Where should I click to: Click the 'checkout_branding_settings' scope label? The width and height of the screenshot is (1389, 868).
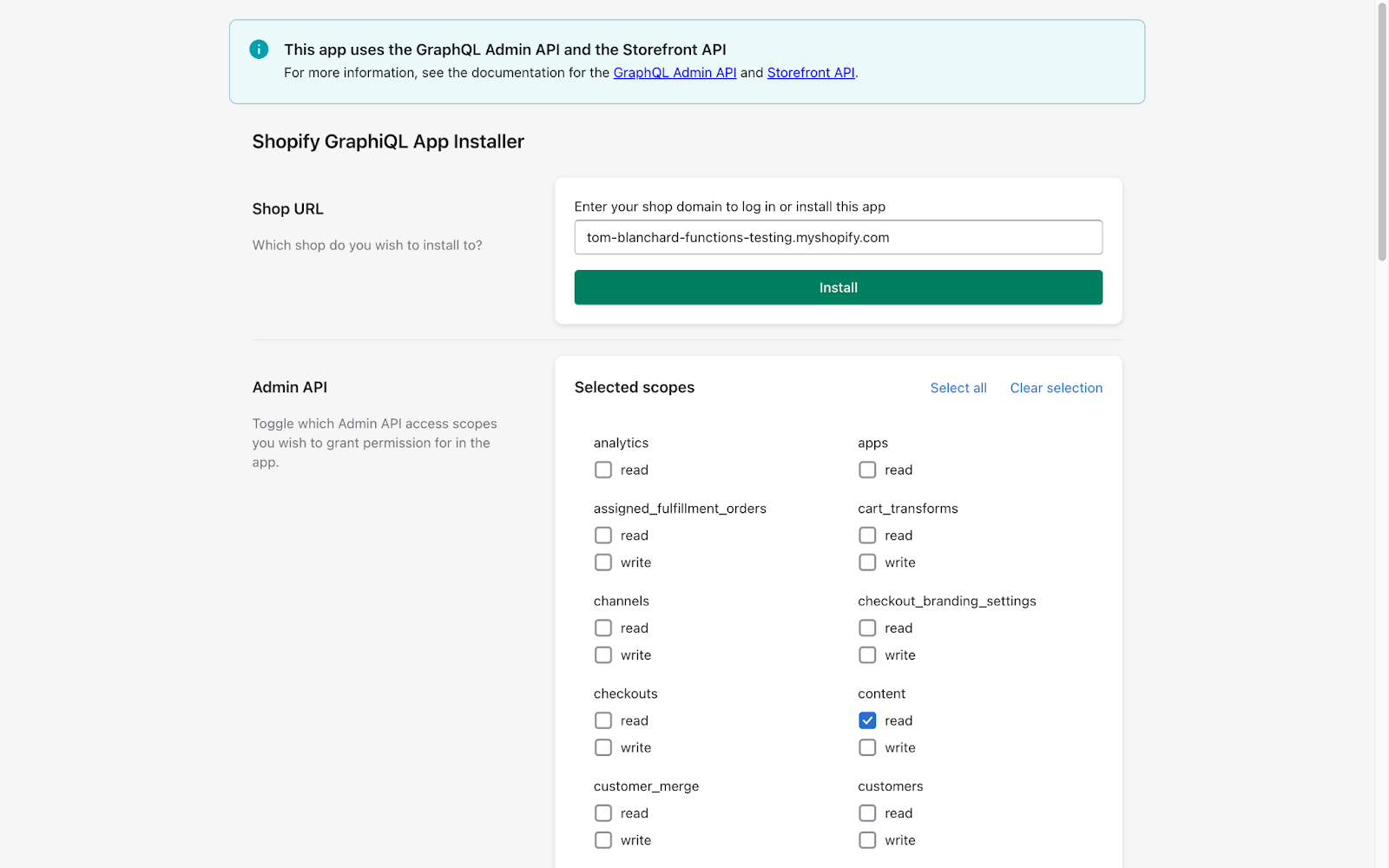pos(947,602)
